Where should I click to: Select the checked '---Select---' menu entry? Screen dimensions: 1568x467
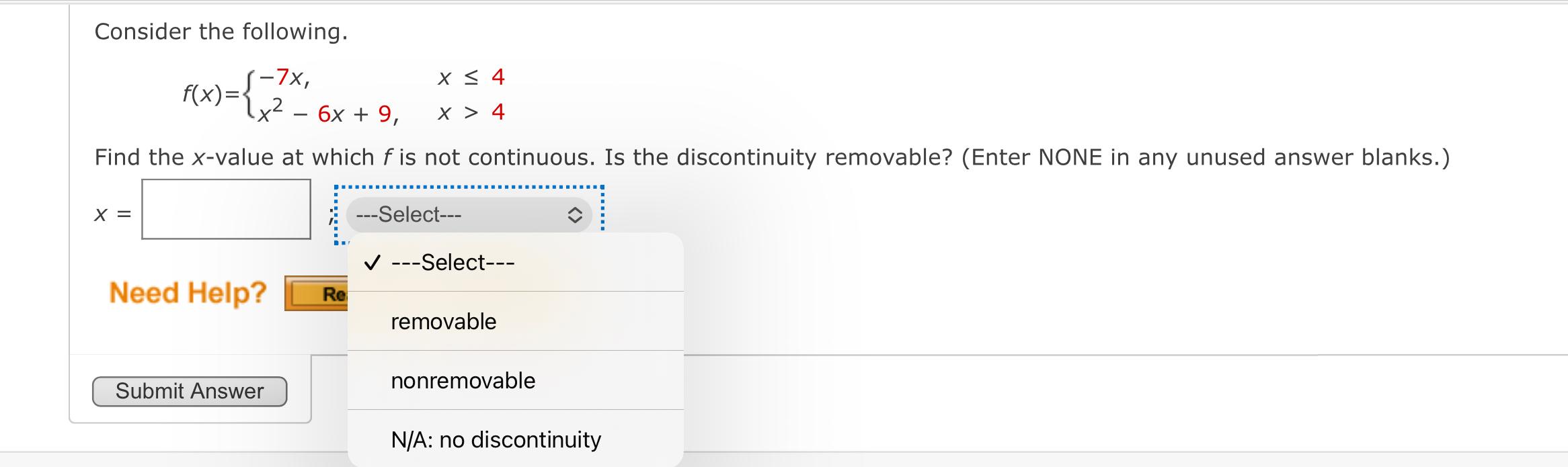(452, 262)
